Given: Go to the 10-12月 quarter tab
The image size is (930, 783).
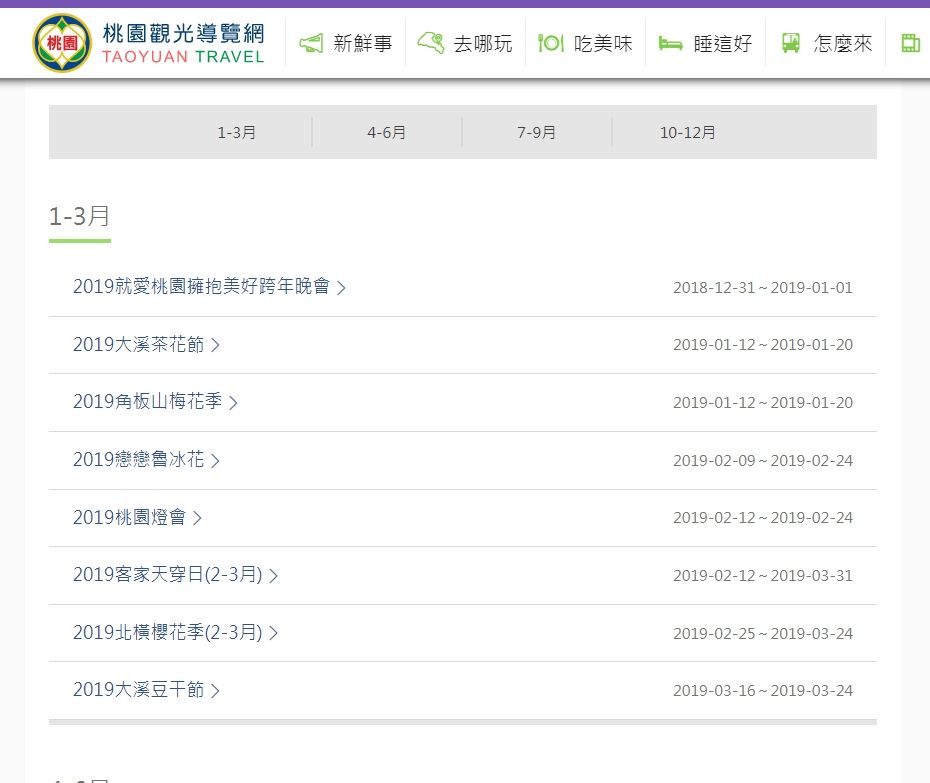Looking at the screenshot, I should 687,132.
